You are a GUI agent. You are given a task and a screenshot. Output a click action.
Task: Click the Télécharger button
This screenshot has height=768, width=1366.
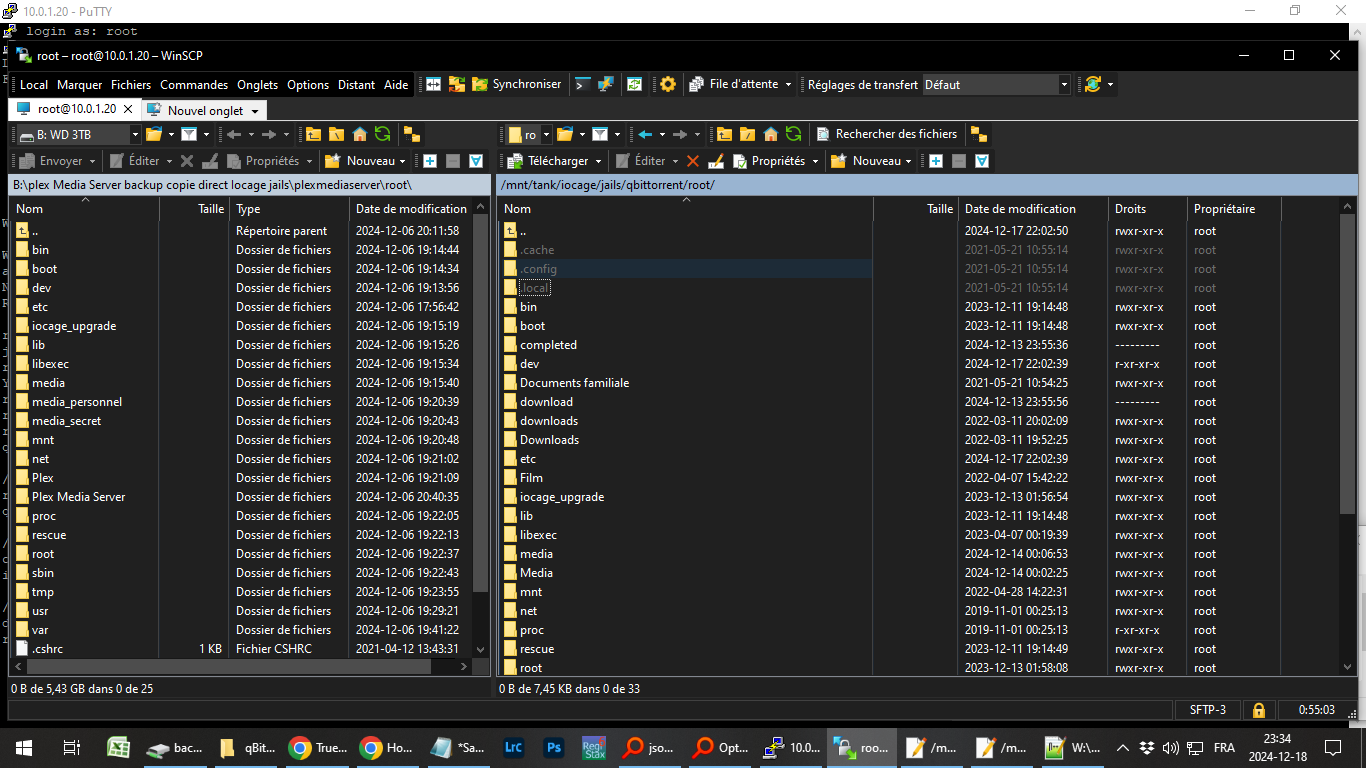click(x=548, y=161)
